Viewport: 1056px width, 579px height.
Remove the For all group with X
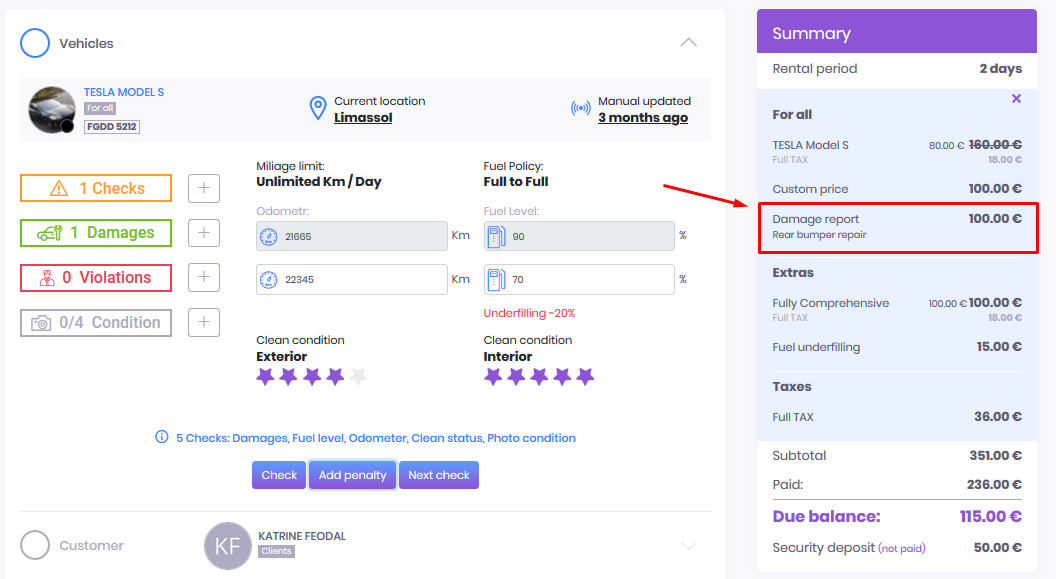pos(1016,99)
